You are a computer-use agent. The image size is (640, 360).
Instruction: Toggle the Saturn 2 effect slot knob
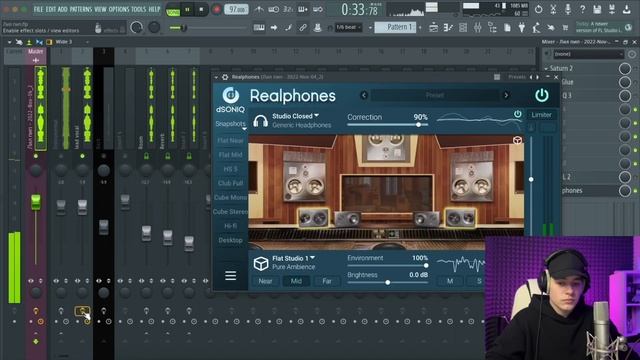[x=624, y=69]
